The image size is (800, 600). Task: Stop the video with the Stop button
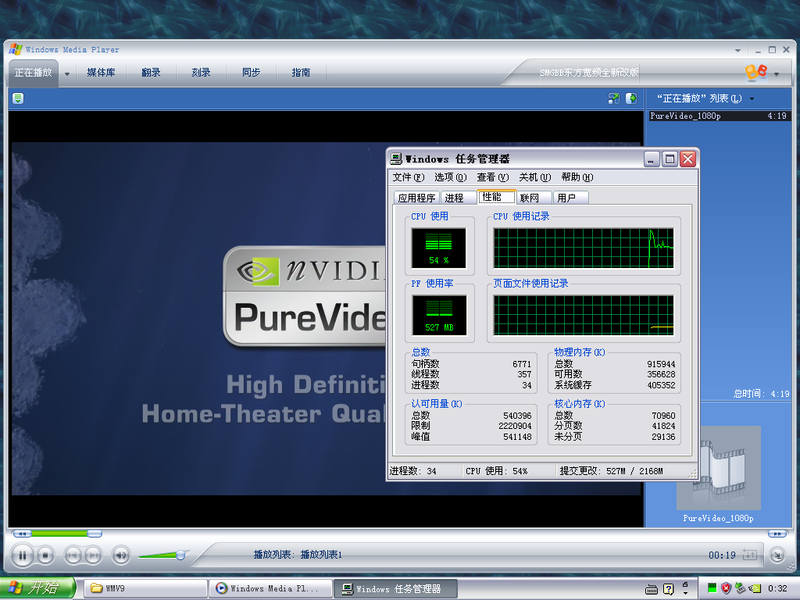[x=45, y=555]
